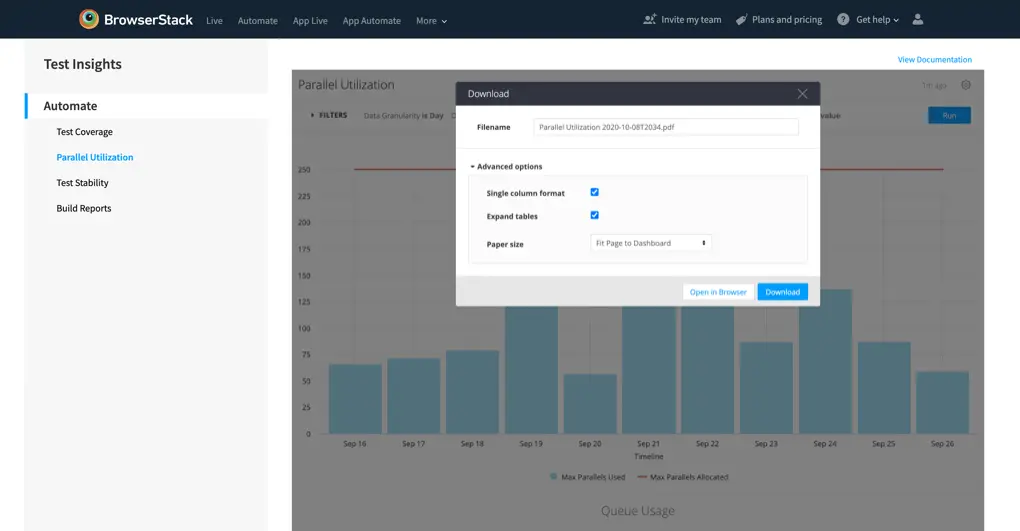Uncheck the Single column format checkbox
This screenshot has width=1020, height=531.
tap(594, 192)
